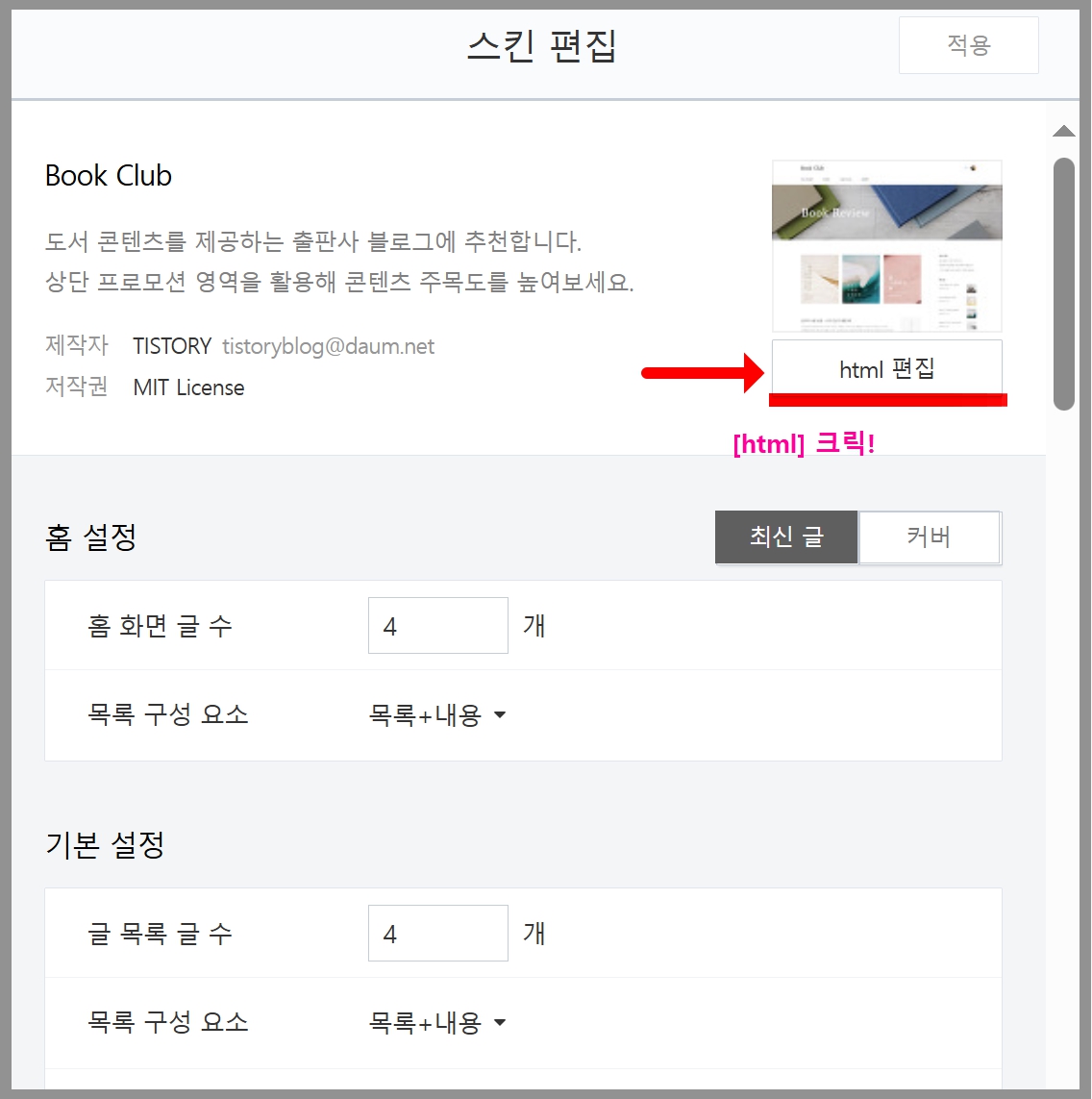Click the scrollbar up arrow
Screen dimensions: 1092x1099
[x=1063, y=131]
